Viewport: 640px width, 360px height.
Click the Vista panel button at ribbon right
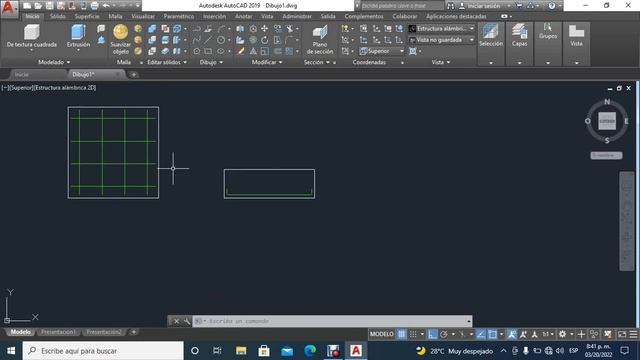click(576, 44)
